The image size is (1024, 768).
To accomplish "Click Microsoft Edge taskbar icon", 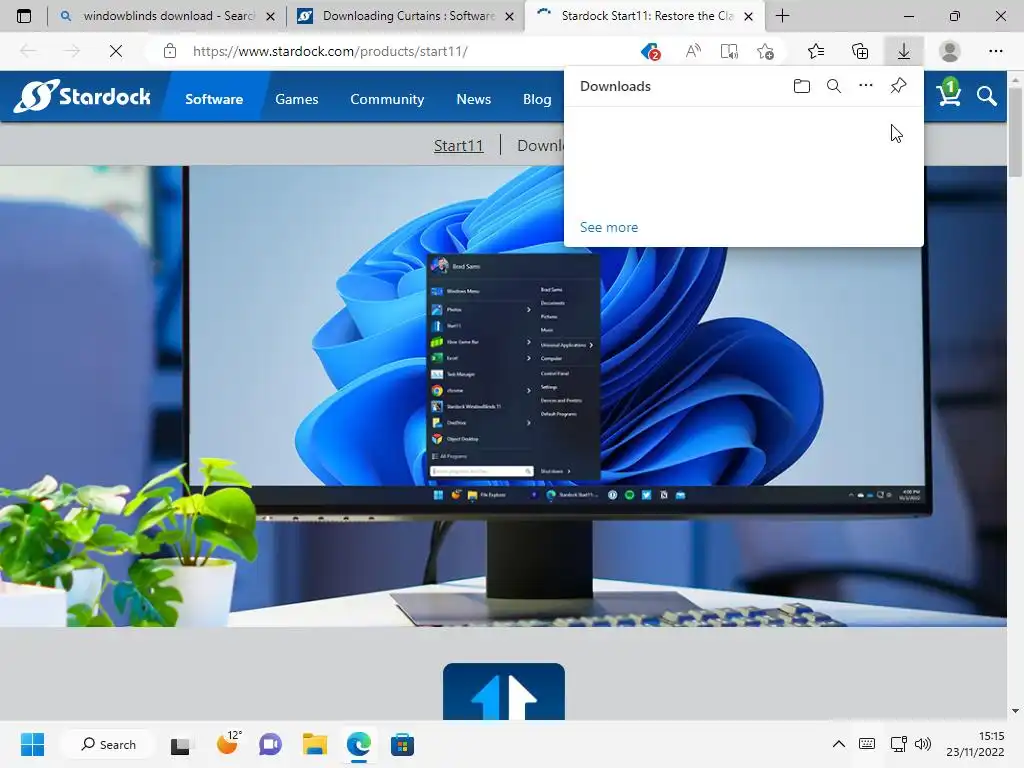I will [359, 744].
